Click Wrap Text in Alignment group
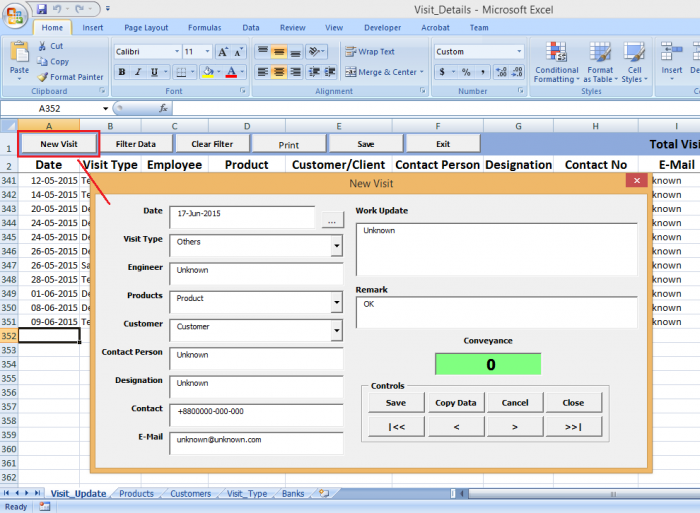This screenshot has width=700, height=513. click(370, 52)
